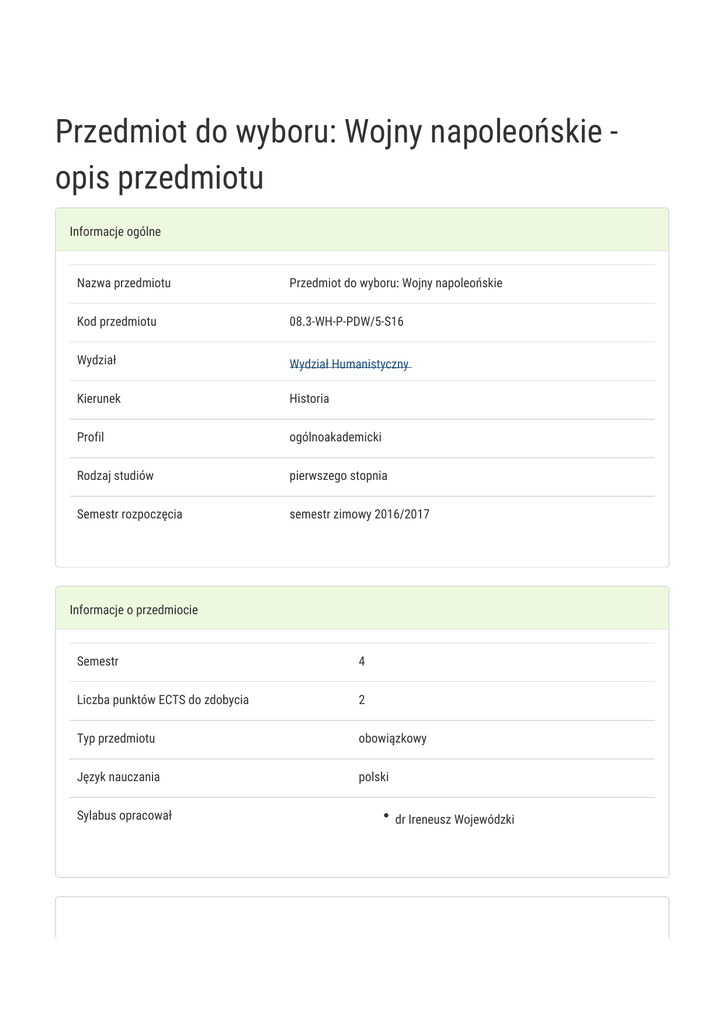Click the Typ przedmiotu label

pos(116,739)
